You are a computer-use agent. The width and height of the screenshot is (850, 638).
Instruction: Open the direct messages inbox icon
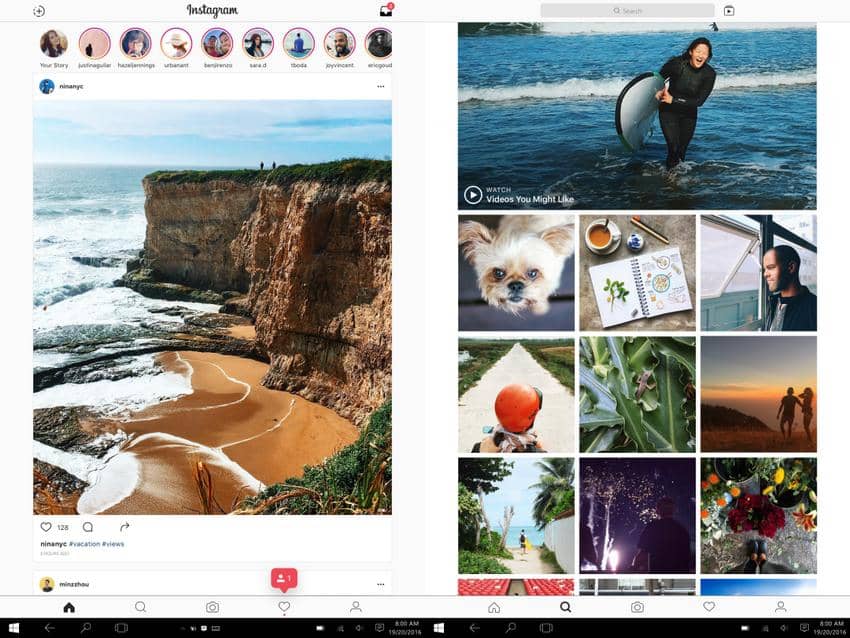pyautogui.click(x=386, y=11)
